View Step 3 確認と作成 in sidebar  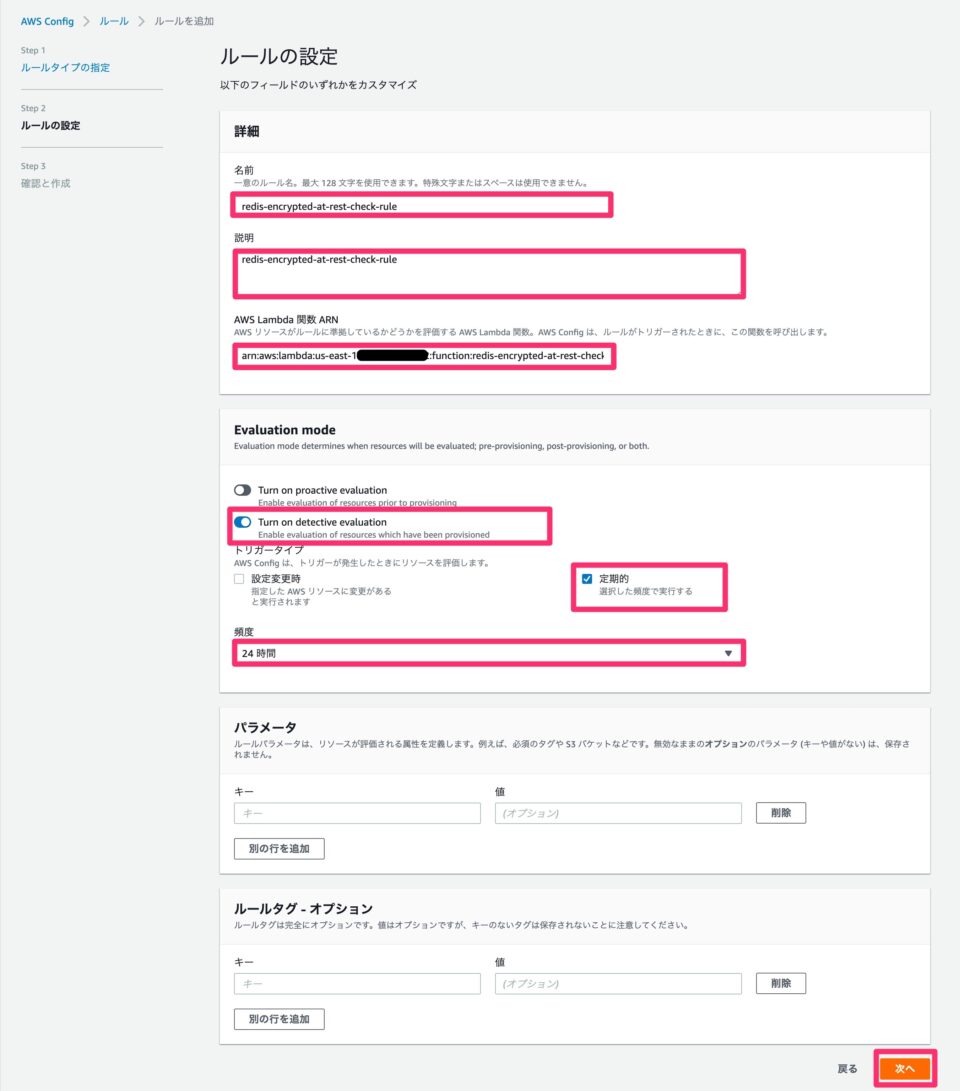[44, 182]
